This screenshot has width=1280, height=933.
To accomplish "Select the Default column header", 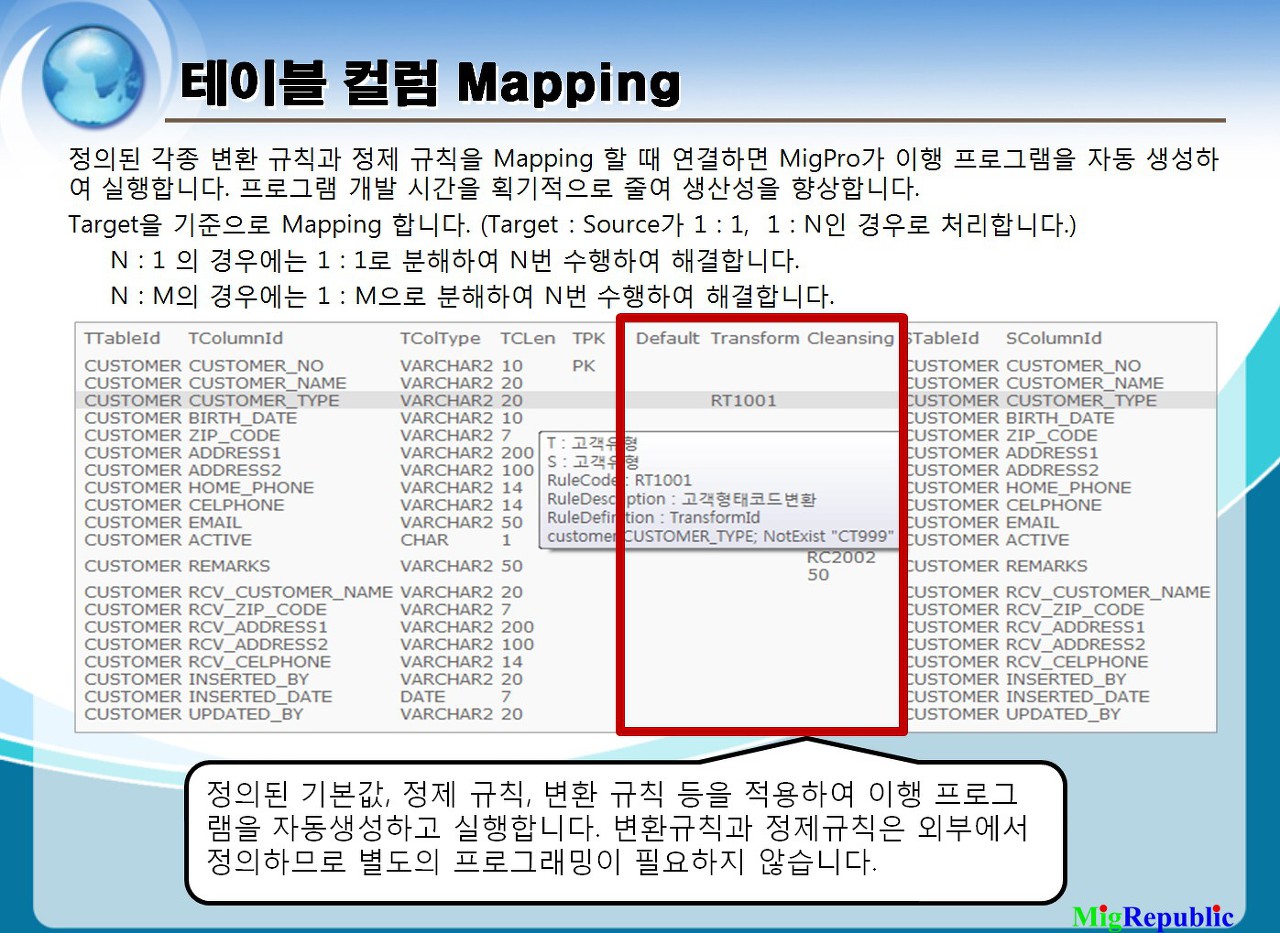I will (x=667, y=338).
